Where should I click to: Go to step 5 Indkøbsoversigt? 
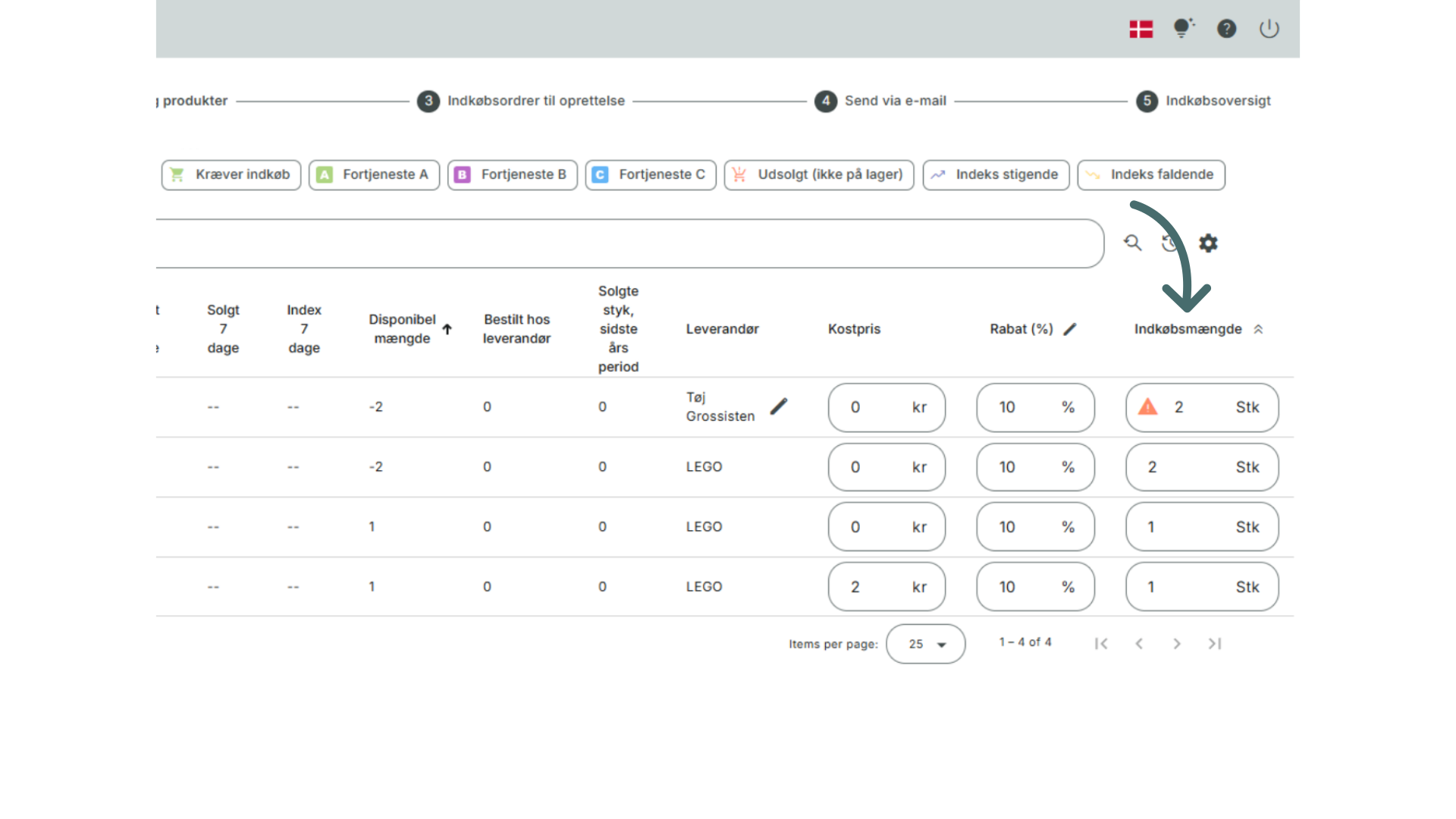1203,101
